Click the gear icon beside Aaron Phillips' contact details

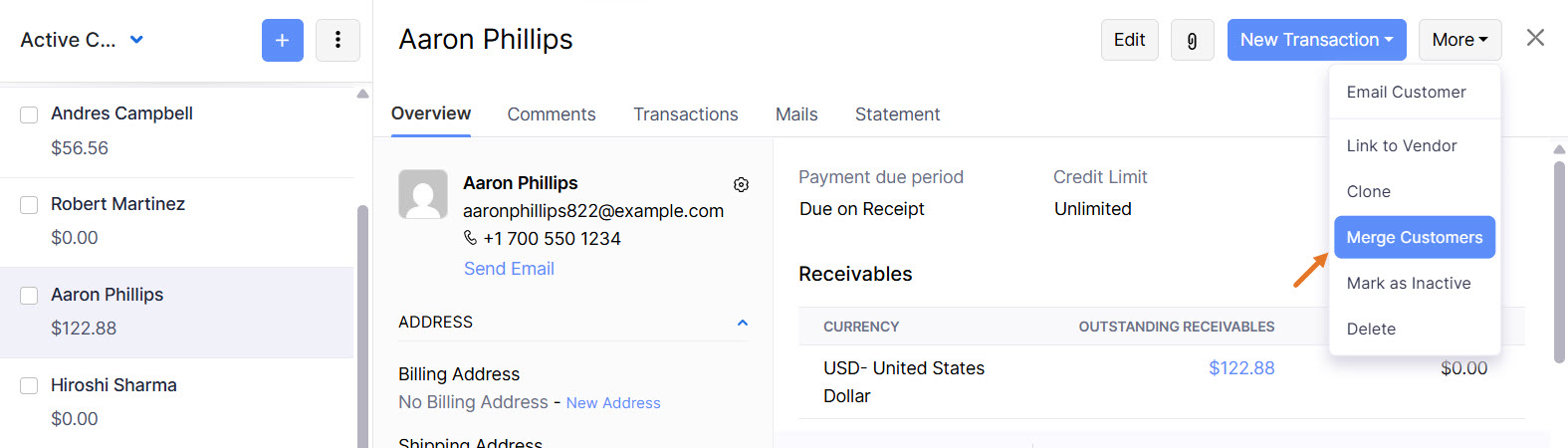(741, 184)
